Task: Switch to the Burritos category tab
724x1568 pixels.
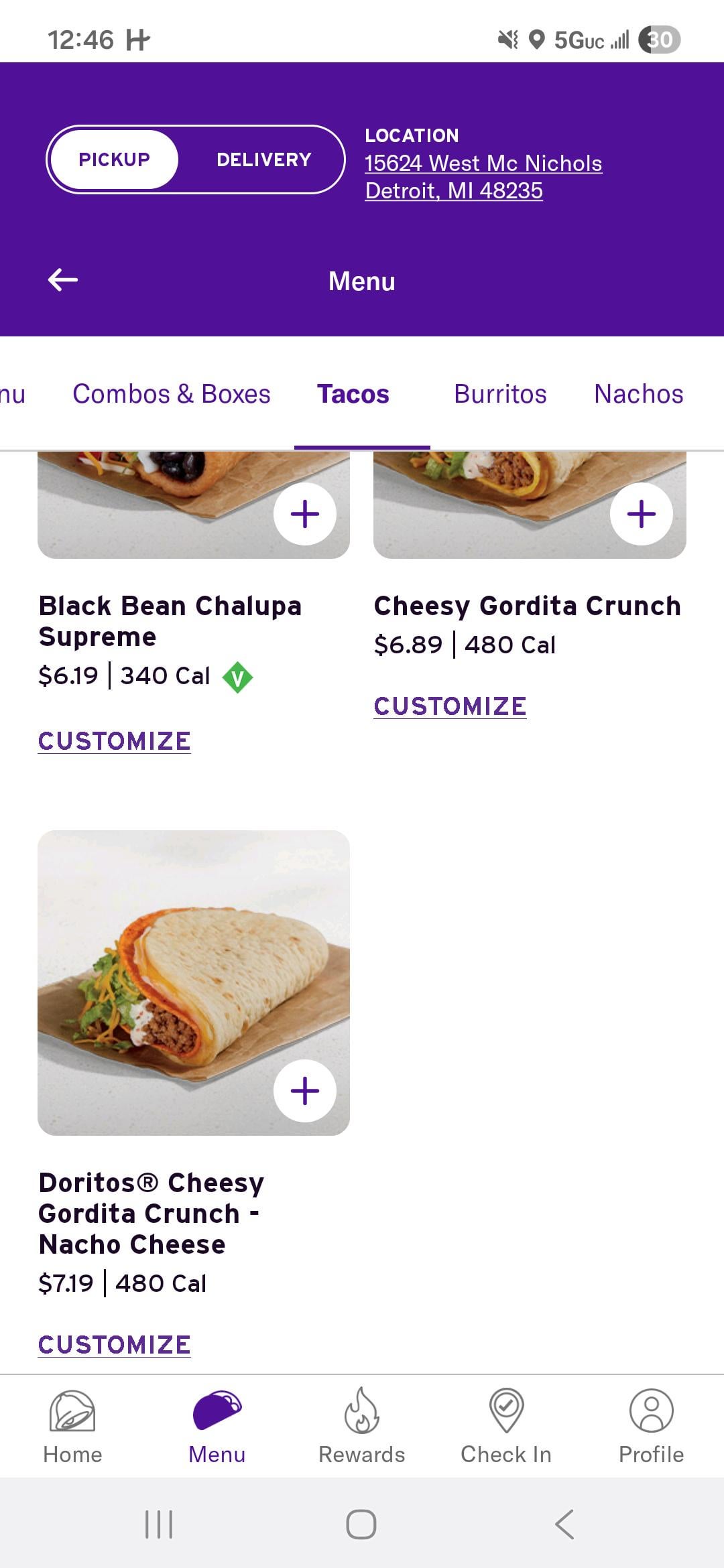Action: coord(500,394)
